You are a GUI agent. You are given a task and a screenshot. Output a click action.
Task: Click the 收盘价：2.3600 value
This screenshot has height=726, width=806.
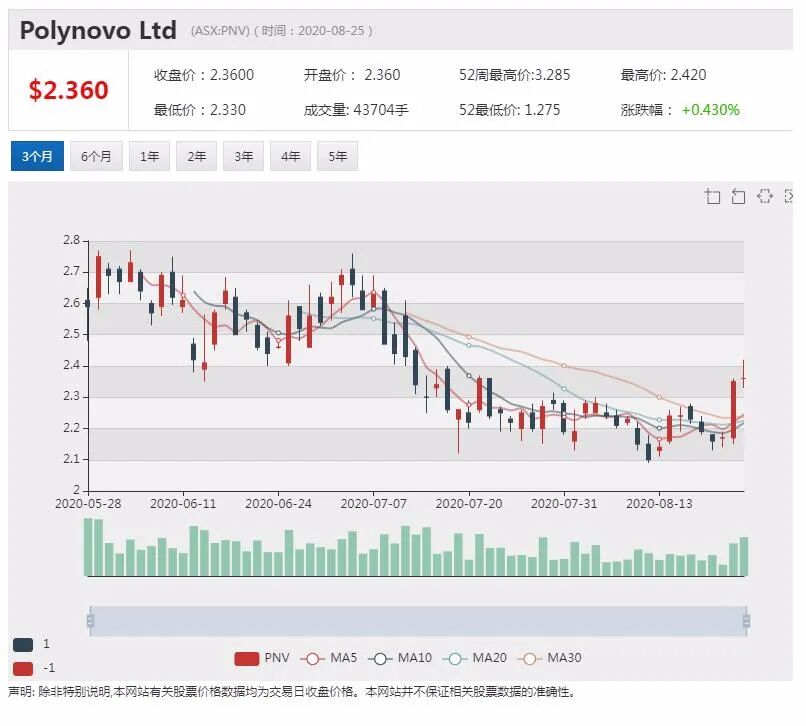pos(204,75)
